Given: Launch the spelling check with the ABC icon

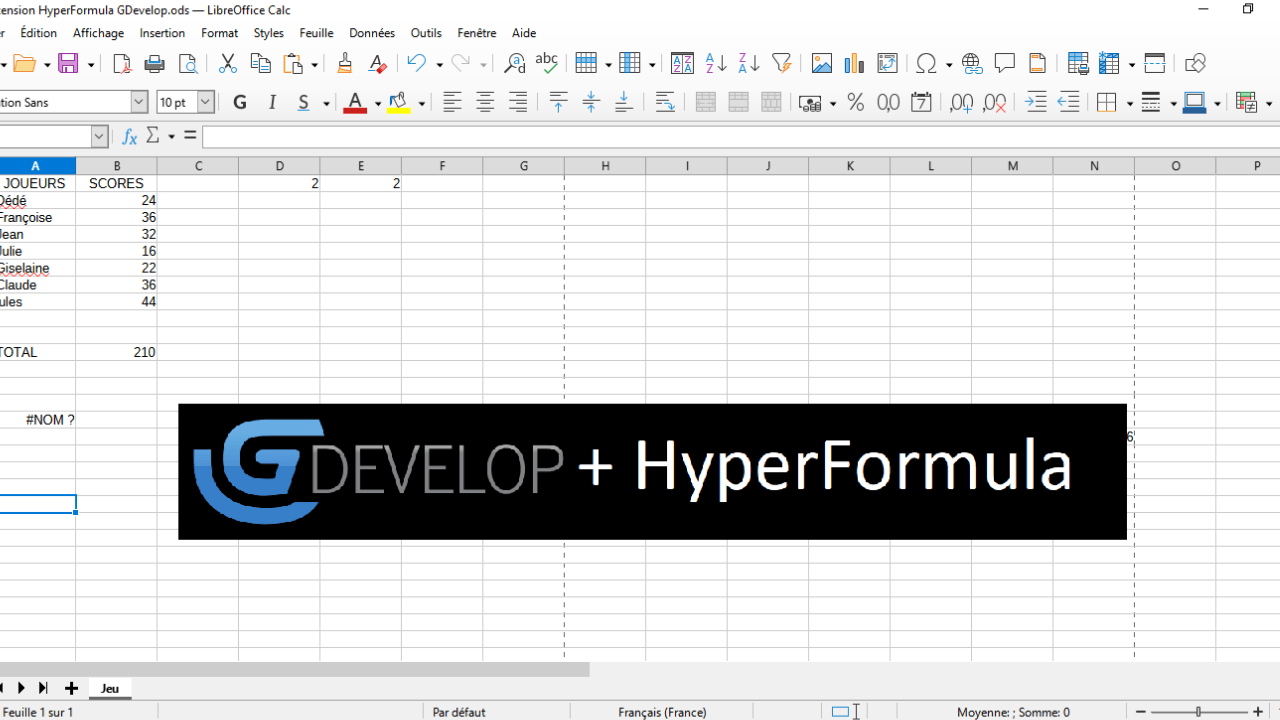Looking at the screenshot, I should 546,63.
